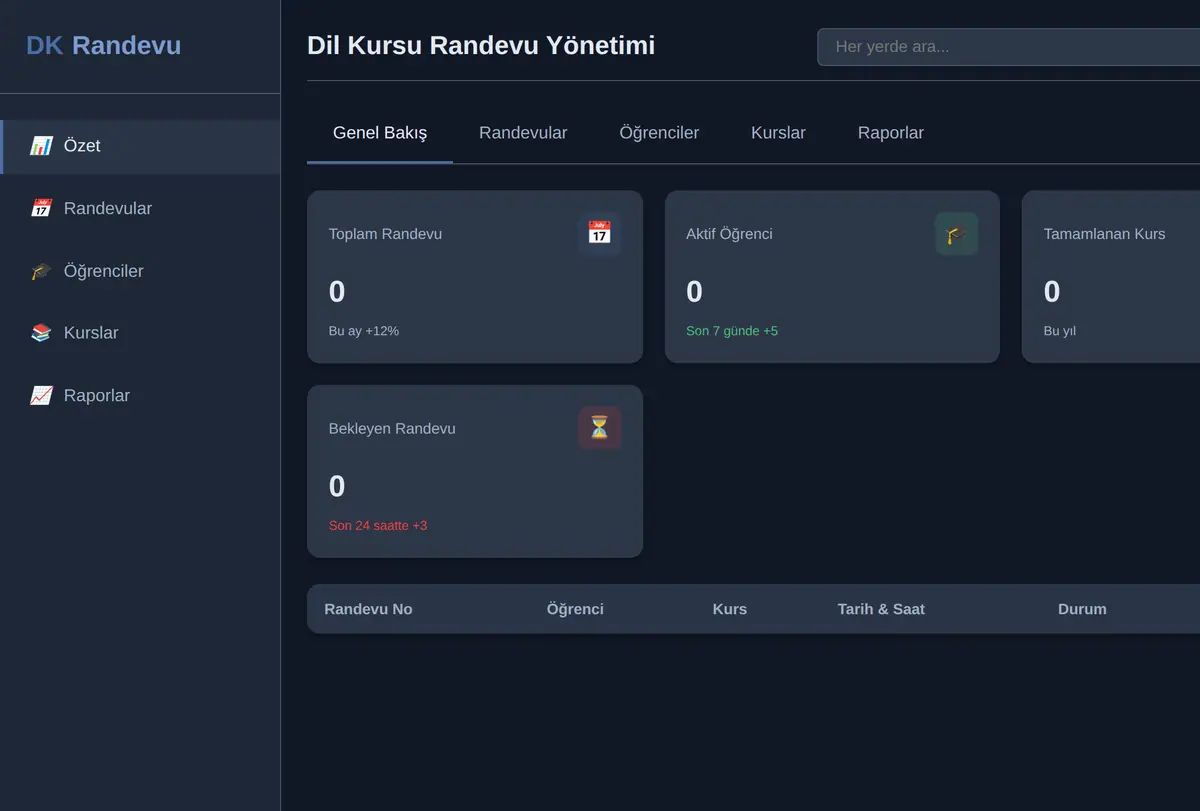Sort by the Randevu No column header
The image size is (1200, 811).
click(x=368, y=609)
